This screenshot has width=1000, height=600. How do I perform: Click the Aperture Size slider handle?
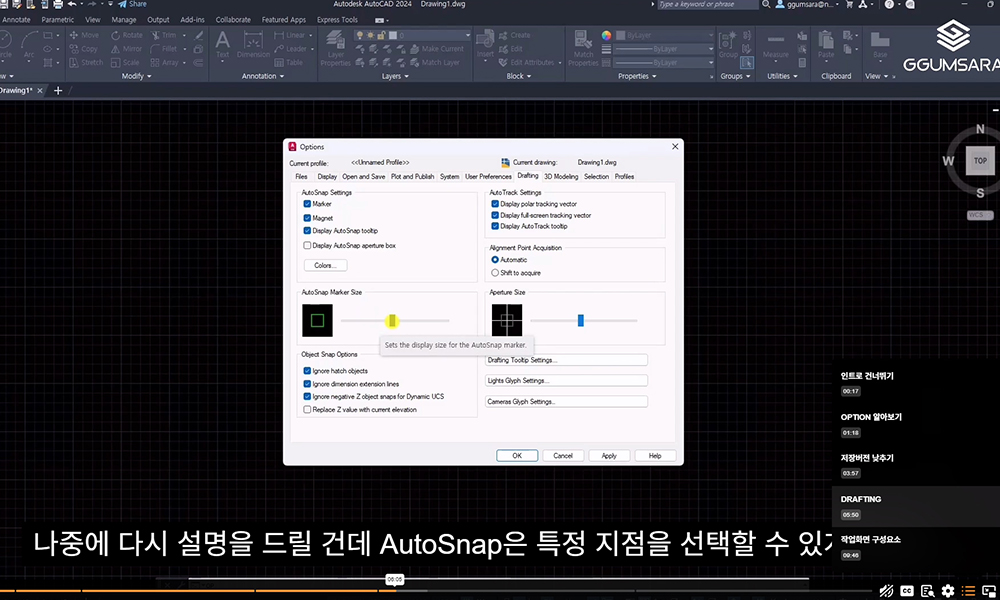click(x=580, y=320)
